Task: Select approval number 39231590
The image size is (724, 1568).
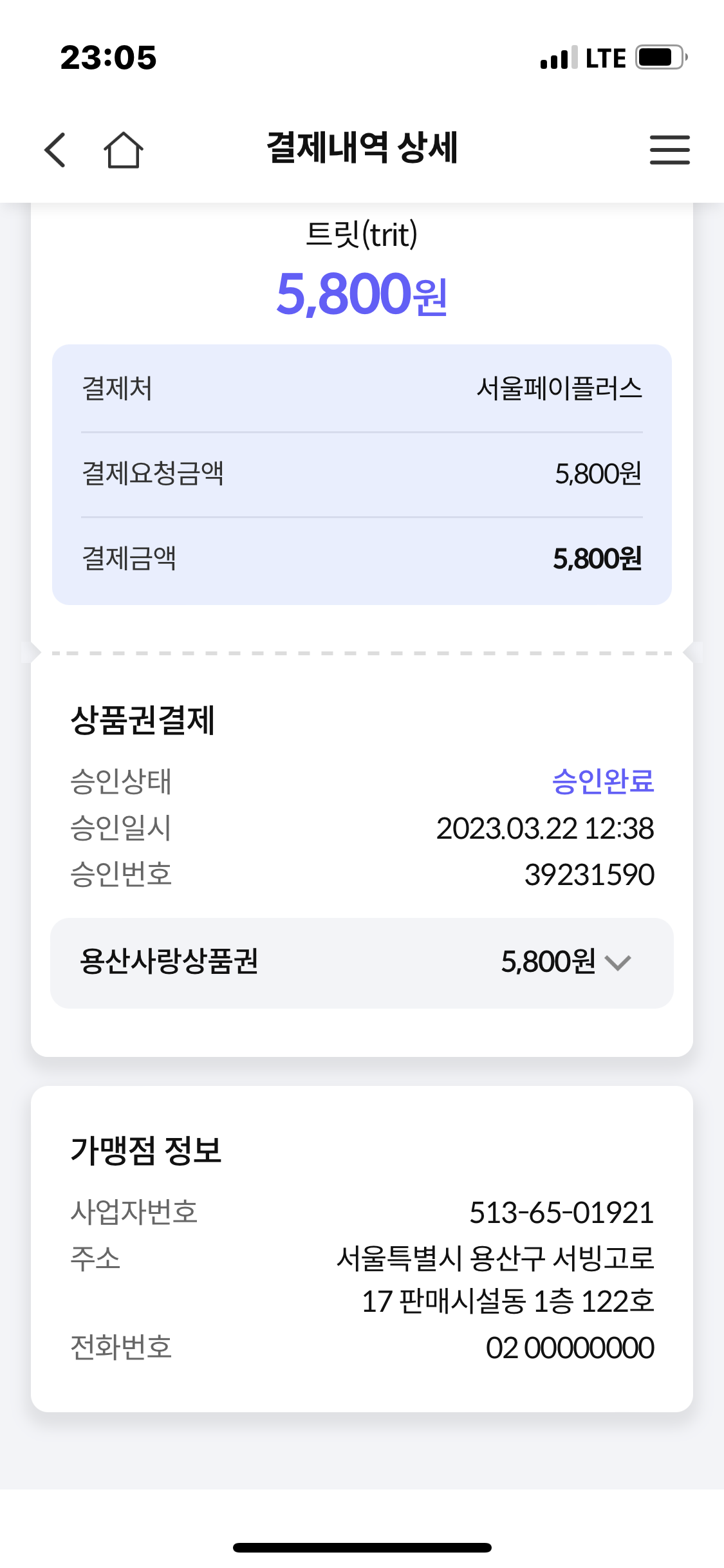Action: tap(589, 875)
